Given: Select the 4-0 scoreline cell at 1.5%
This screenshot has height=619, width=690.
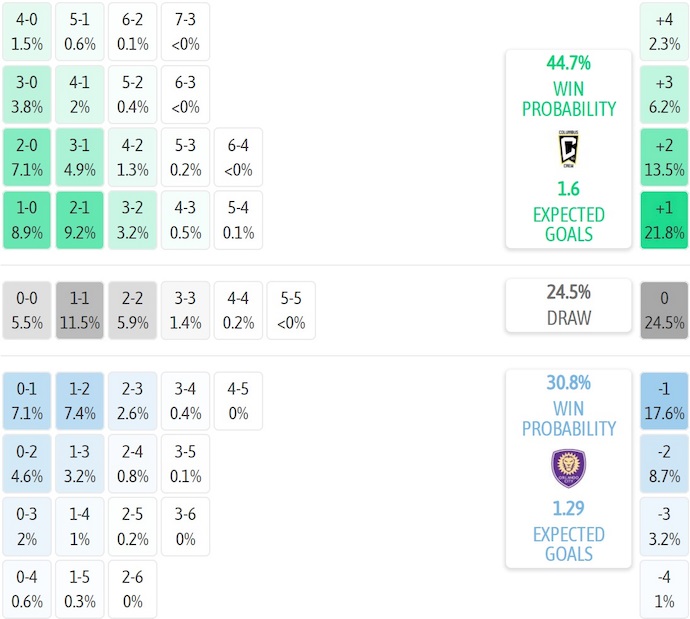Looking at the screenshot, I should (28, 31).
